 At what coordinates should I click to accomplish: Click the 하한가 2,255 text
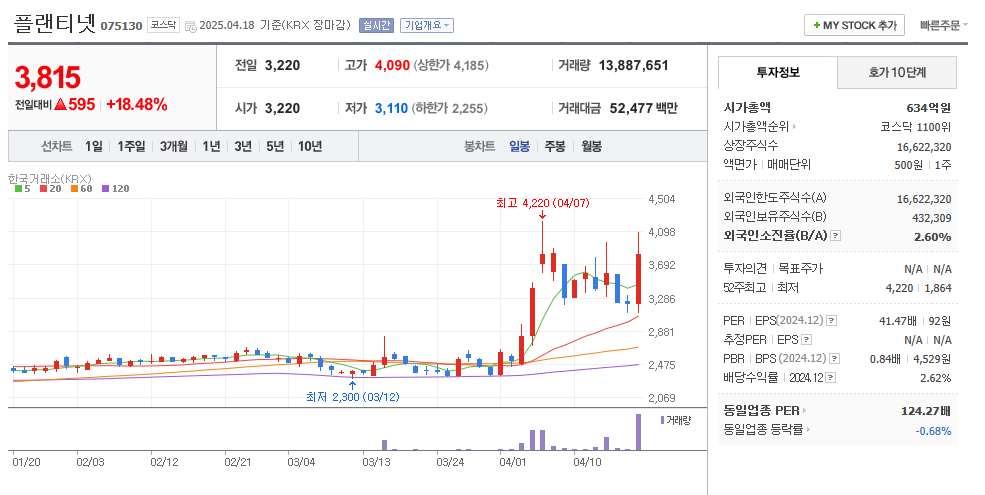(x=449, y=108)
